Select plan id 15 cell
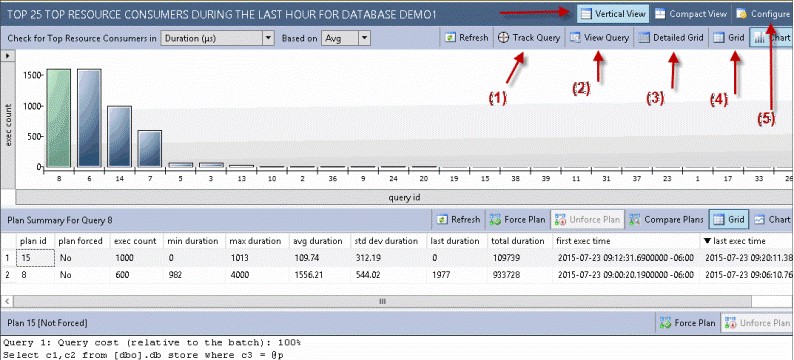Viewport: 794px width, 360px height. (35, 258)
